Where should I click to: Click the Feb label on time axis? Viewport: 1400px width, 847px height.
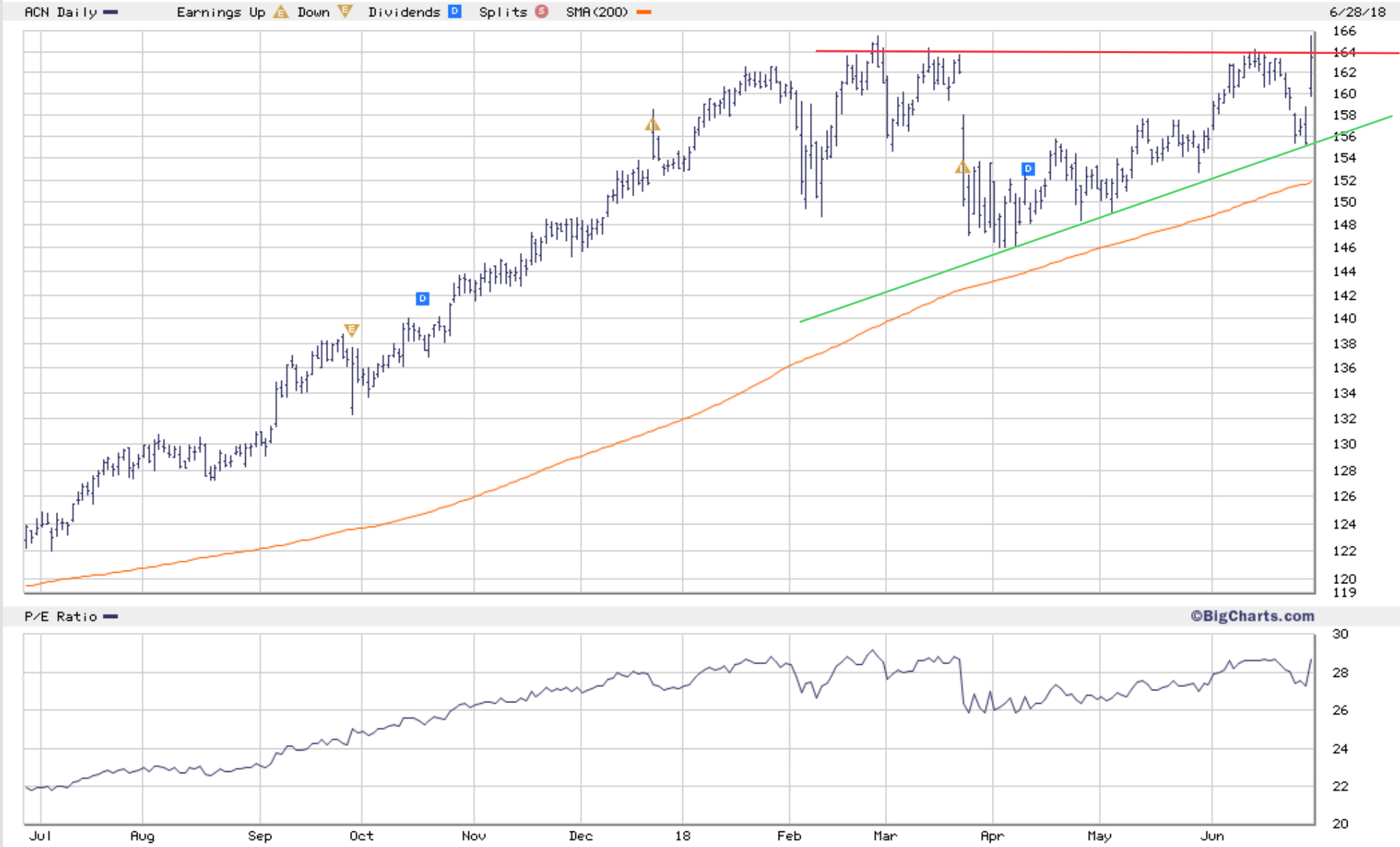click(x=789, y=836)
